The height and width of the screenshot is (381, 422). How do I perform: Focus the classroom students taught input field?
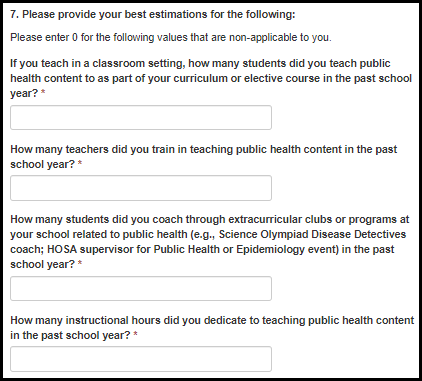[x=141, y=118]
